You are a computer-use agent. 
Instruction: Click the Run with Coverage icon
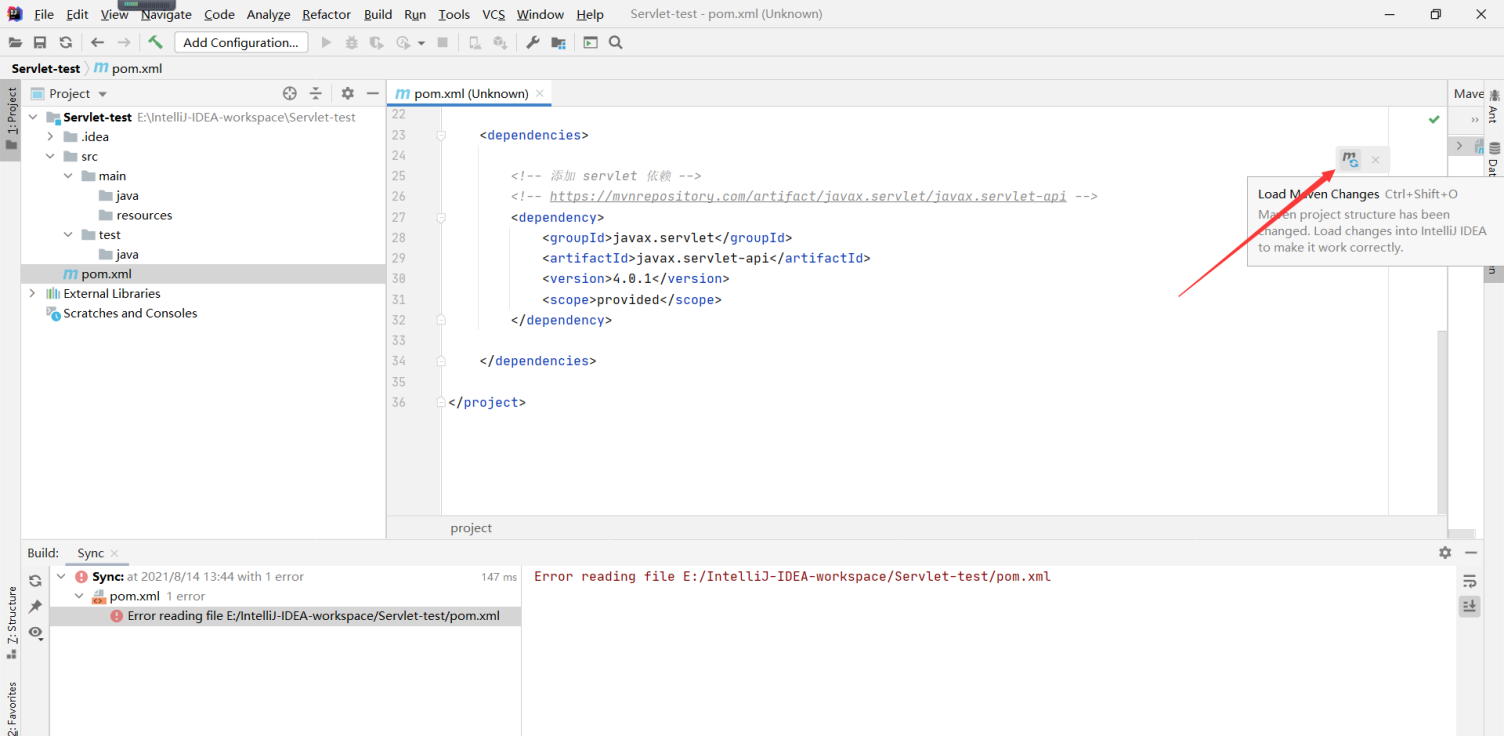[377, 42]
